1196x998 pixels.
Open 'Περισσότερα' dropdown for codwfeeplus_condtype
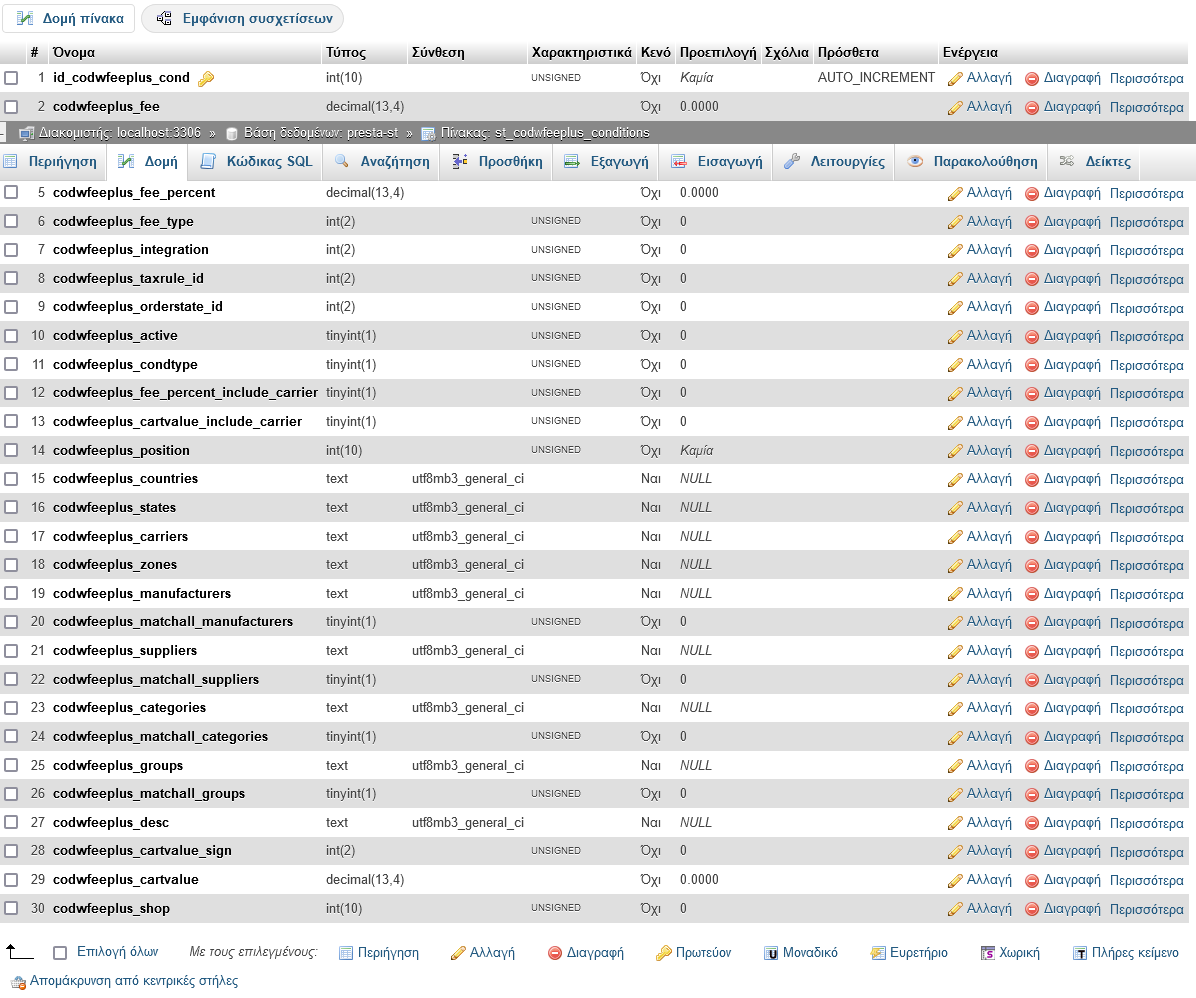(x=1146, y=365)
